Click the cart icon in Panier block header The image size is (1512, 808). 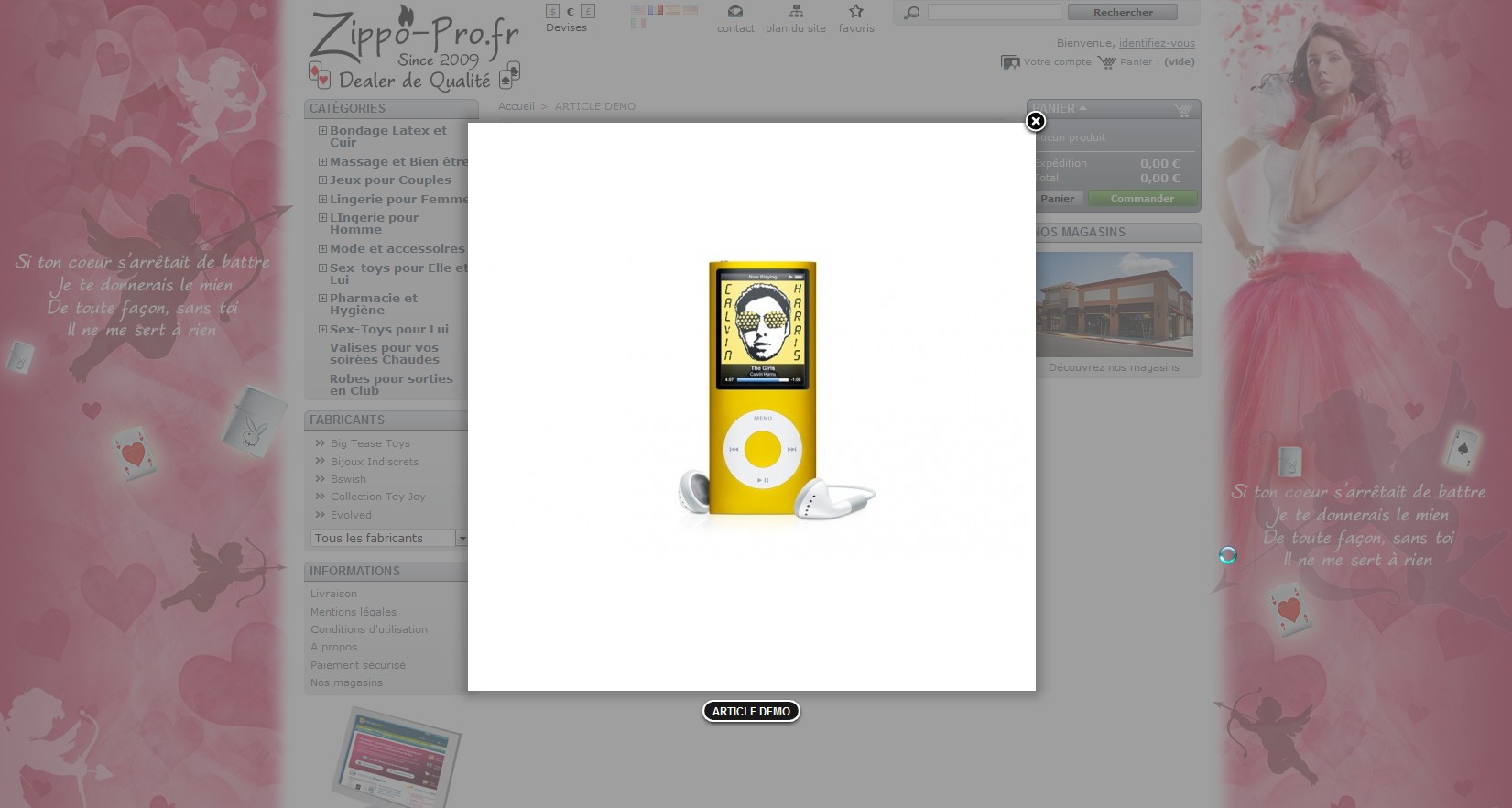point(1183,109)
